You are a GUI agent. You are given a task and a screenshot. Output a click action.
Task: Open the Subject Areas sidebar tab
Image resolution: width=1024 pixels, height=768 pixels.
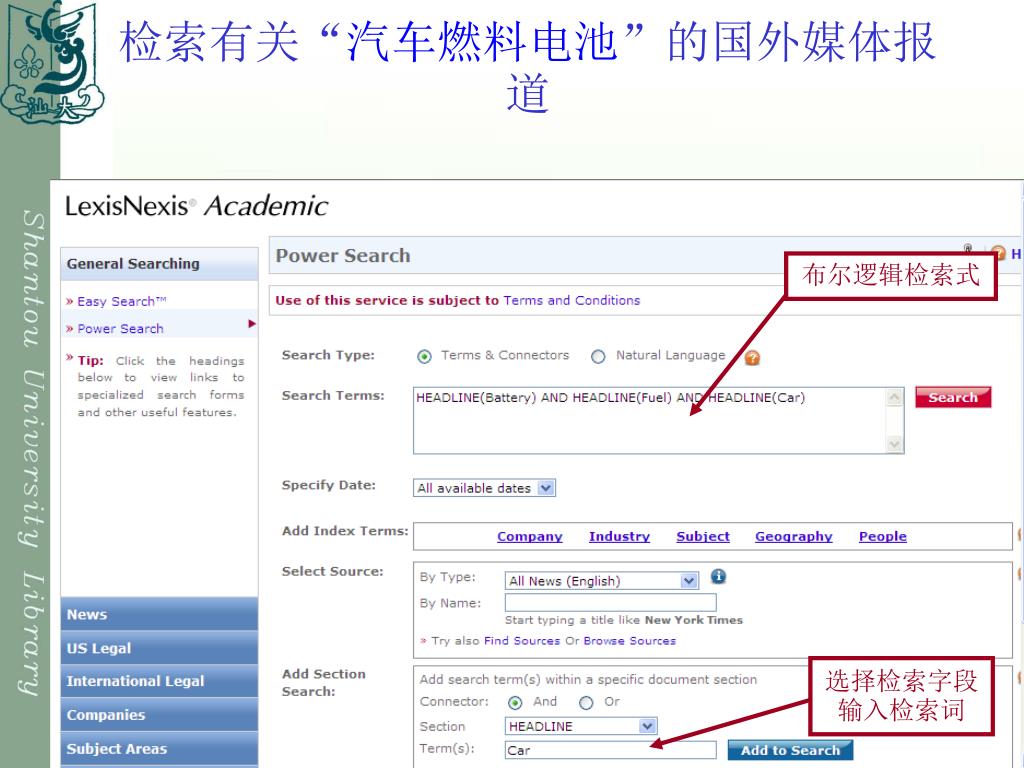[x=159, y=749]
